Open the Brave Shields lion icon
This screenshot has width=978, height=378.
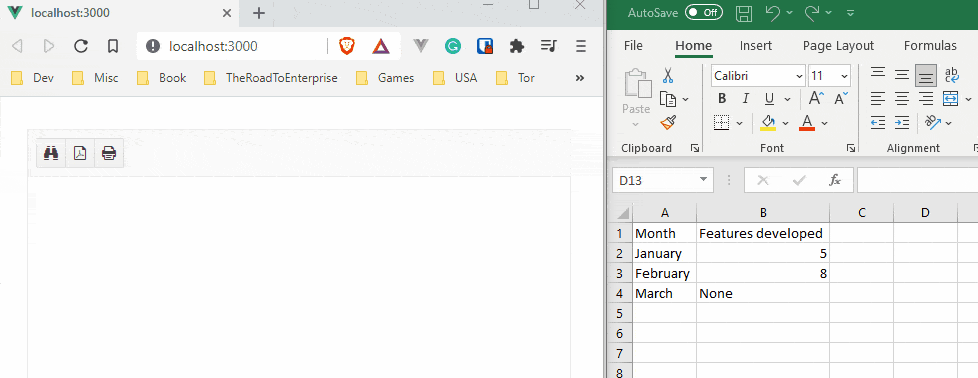[347, 46]
